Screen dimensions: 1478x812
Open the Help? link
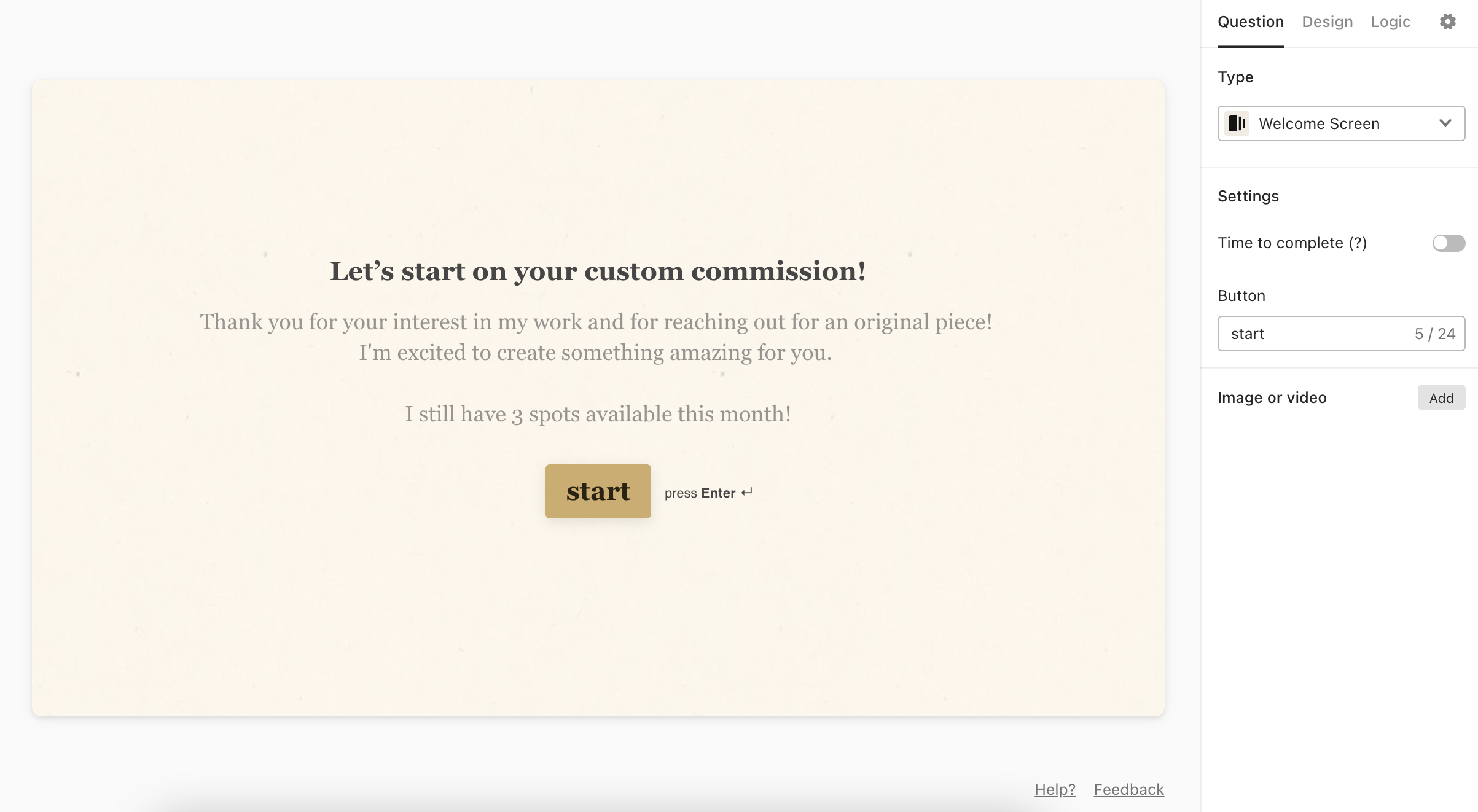tap(1054, 789)
